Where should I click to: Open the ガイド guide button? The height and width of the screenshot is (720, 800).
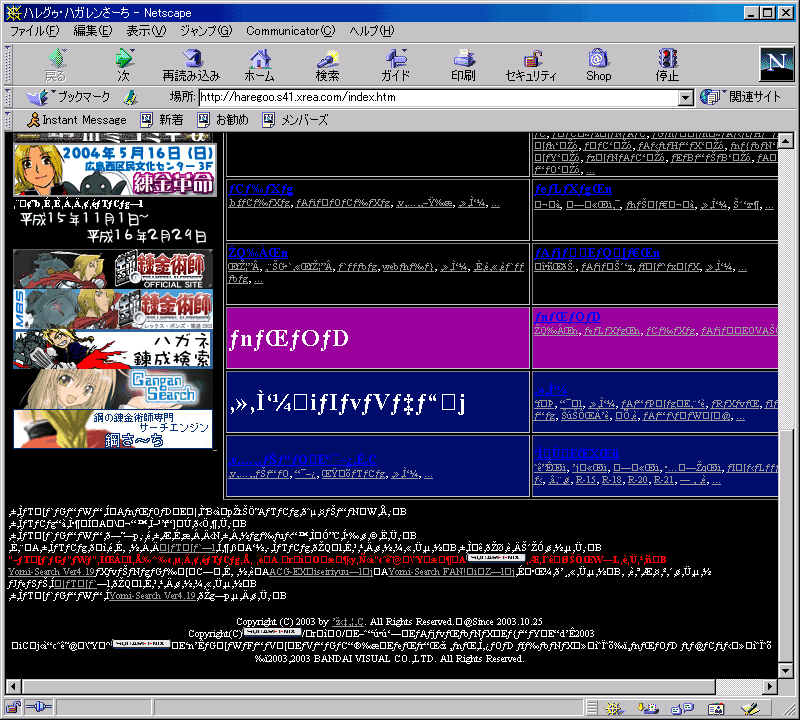[395, 65]
